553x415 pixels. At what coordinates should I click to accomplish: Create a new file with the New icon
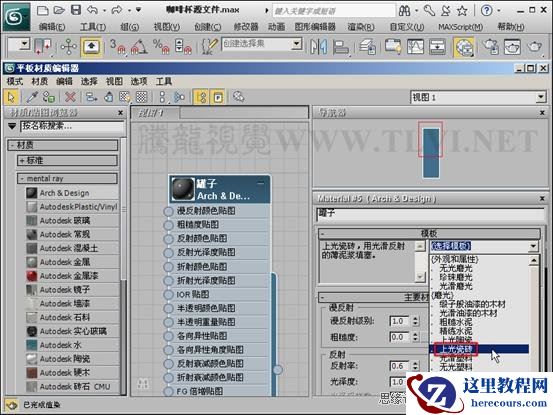point(42,10)
